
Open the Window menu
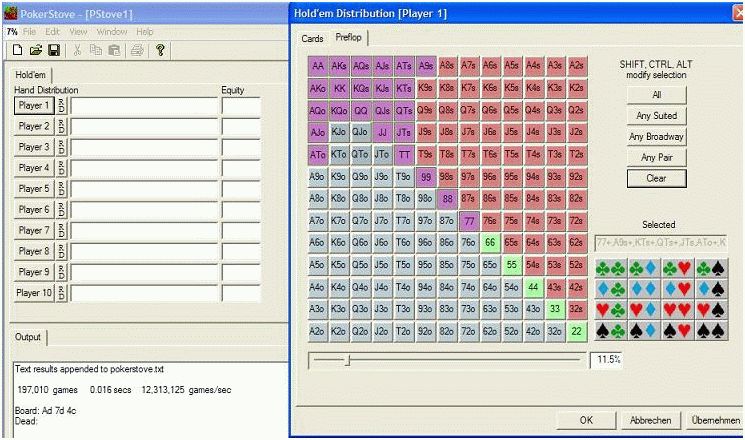112,32
